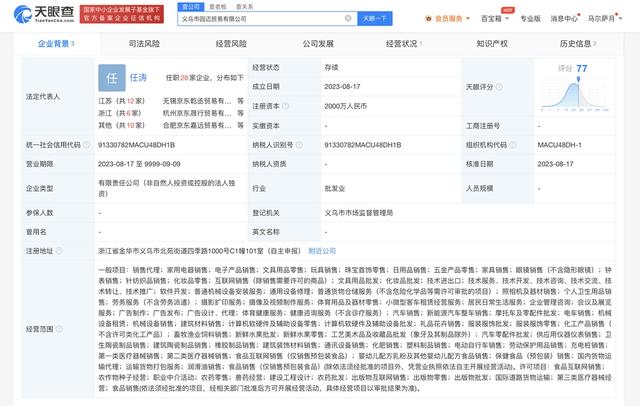Switch to the 公司发展 tab
Image resolution: width=640 pixels, height=406 pixels.
pyautogui.click(x=318, y=44)
